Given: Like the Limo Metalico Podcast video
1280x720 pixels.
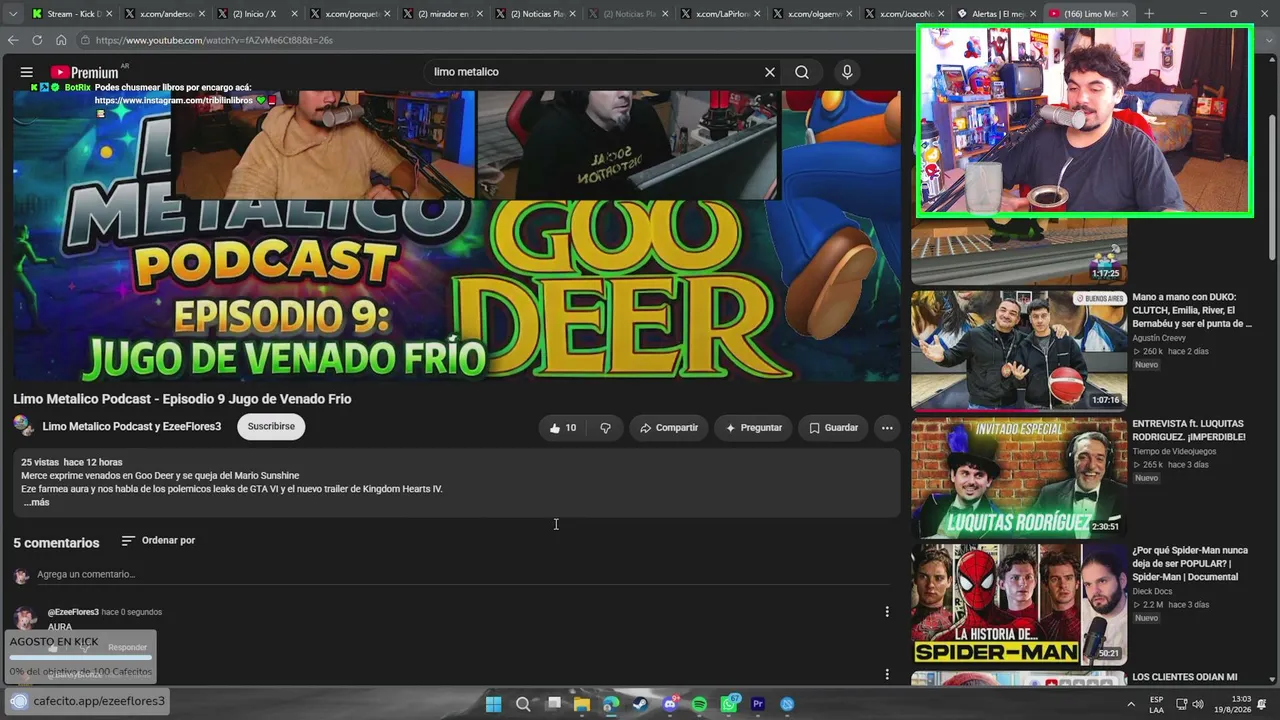Looking at the screenshot, I should click(563, 428).
